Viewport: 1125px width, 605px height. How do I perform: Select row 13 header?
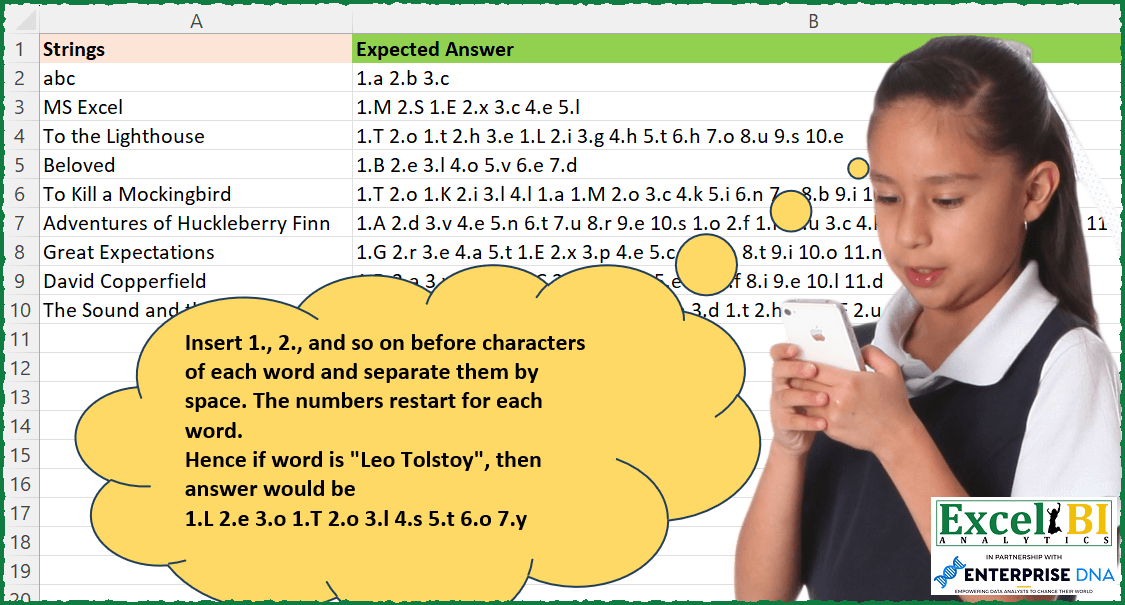tap(22, 397)
